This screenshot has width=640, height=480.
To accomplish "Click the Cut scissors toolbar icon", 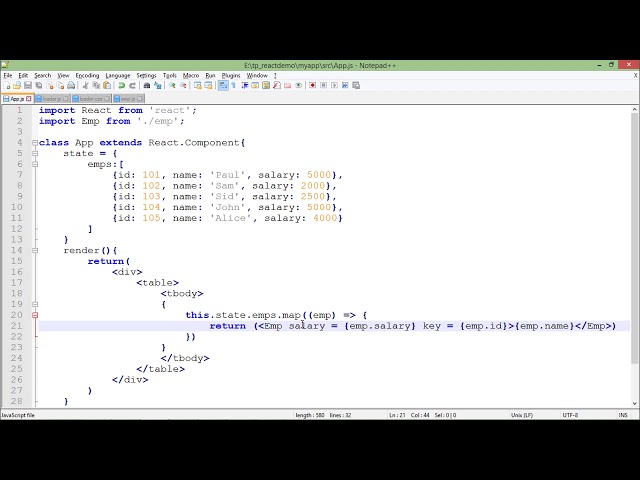I will 86,86.
